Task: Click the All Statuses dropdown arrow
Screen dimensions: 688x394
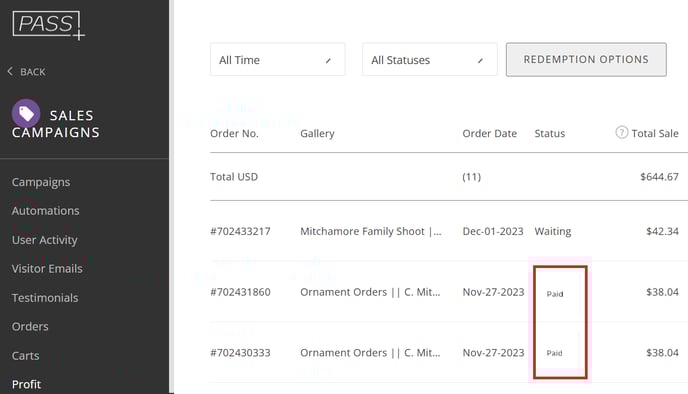Action: 480,61
